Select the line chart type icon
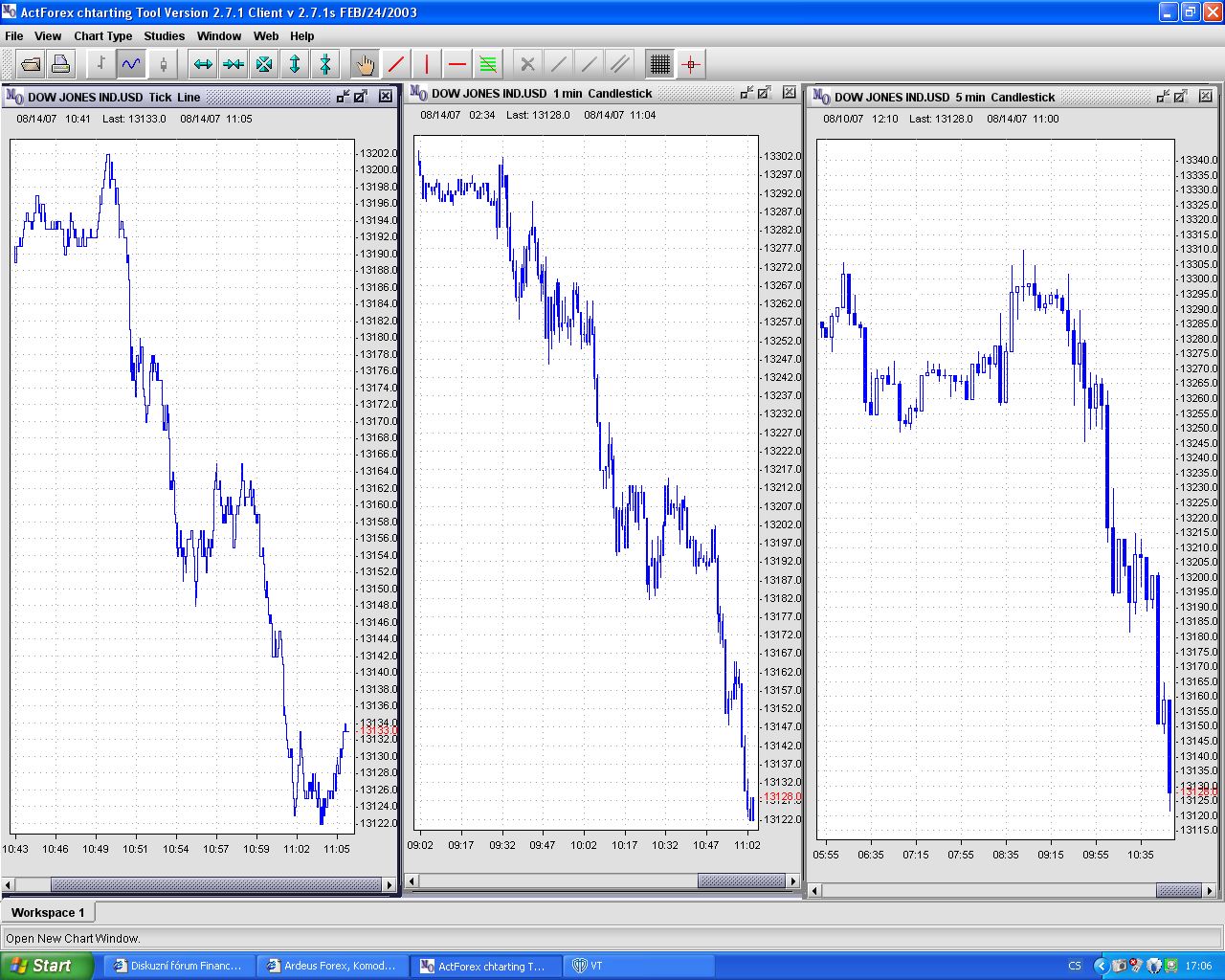The image size is (1225, 980). (131, 64)
